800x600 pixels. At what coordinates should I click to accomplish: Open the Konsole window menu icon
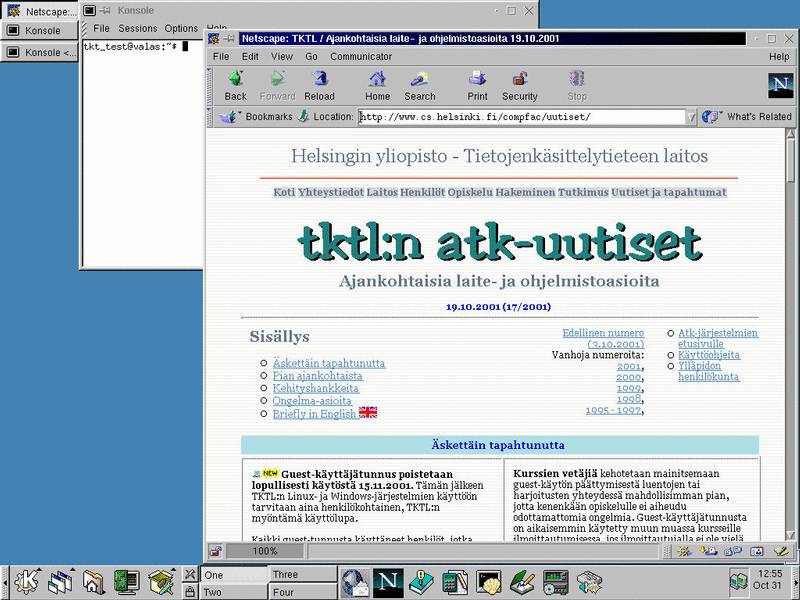[89, 10]
